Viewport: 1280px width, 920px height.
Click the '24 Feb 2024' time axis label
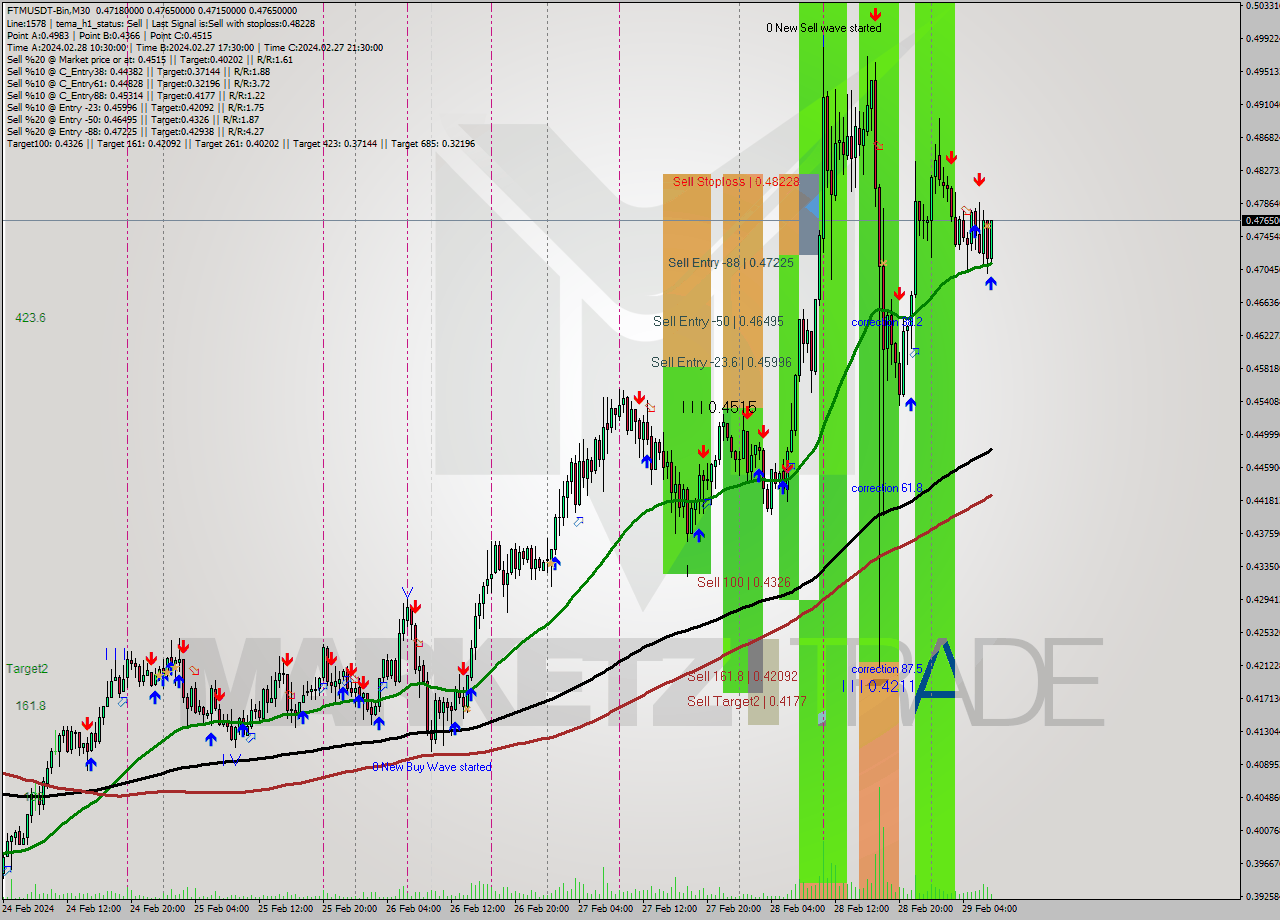point(30,909)
